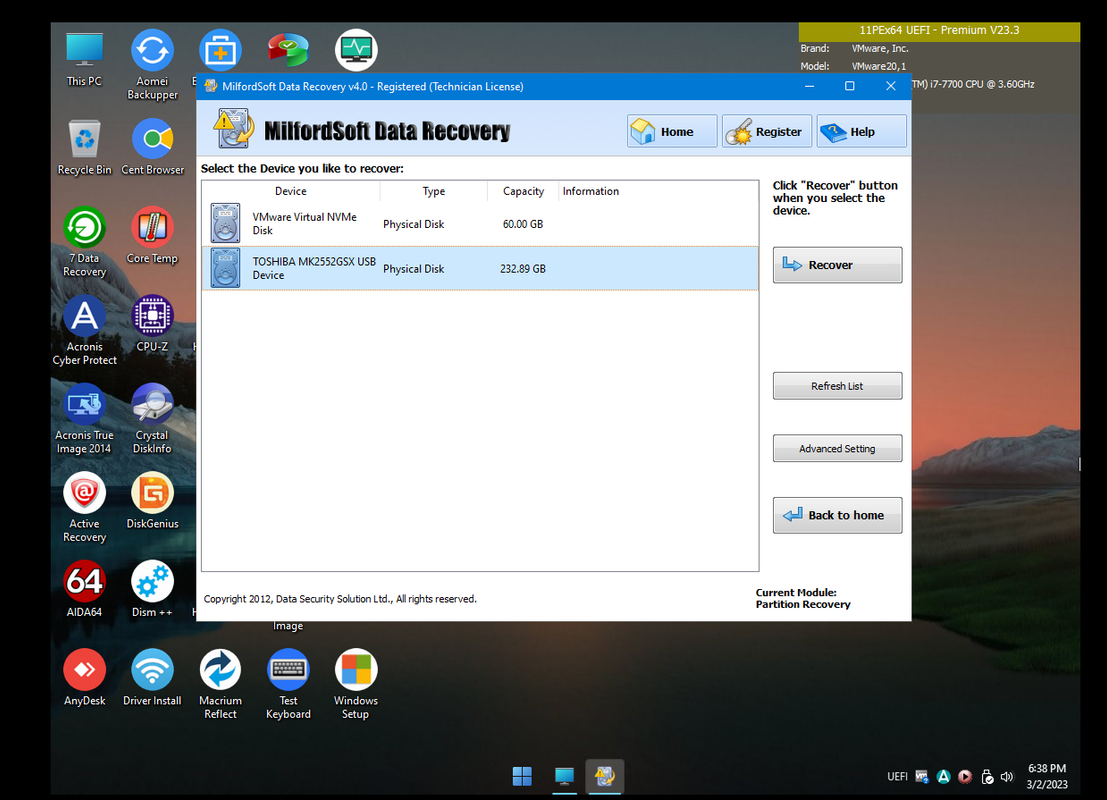
Task: Select TOSHIBA MK2552GSX USB Device row
Action: coord(480,268)
